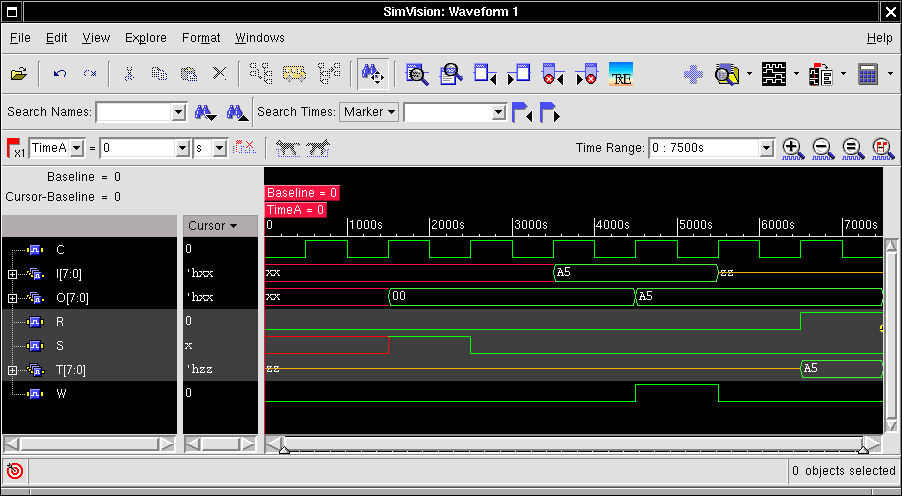The image size is (902, 496).
Task: Click the red cursor flag x1 icon
Action: pyautogui.click(x=16, y=148)
